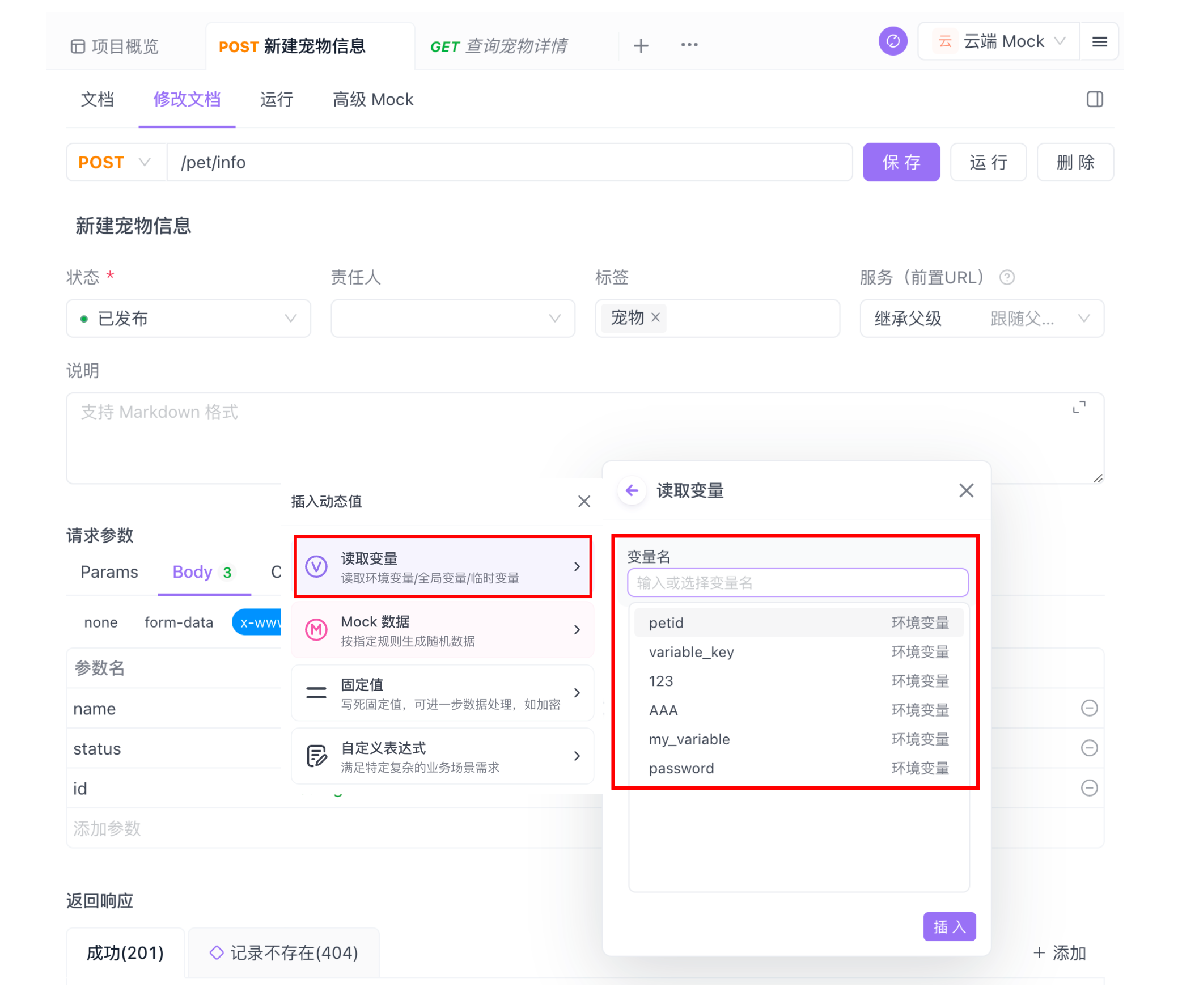1178x1008 pixels.
Task: Remove the name parameter row minus icon
Action: click(x=1089, y=709)
